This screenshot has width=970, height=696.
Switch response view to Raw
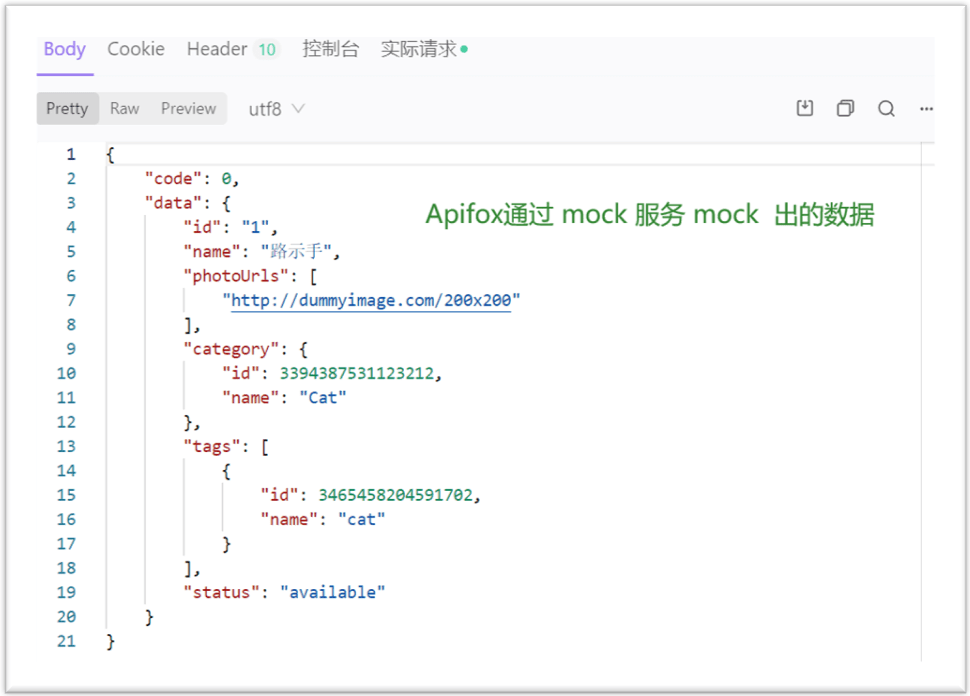point(124,108)
